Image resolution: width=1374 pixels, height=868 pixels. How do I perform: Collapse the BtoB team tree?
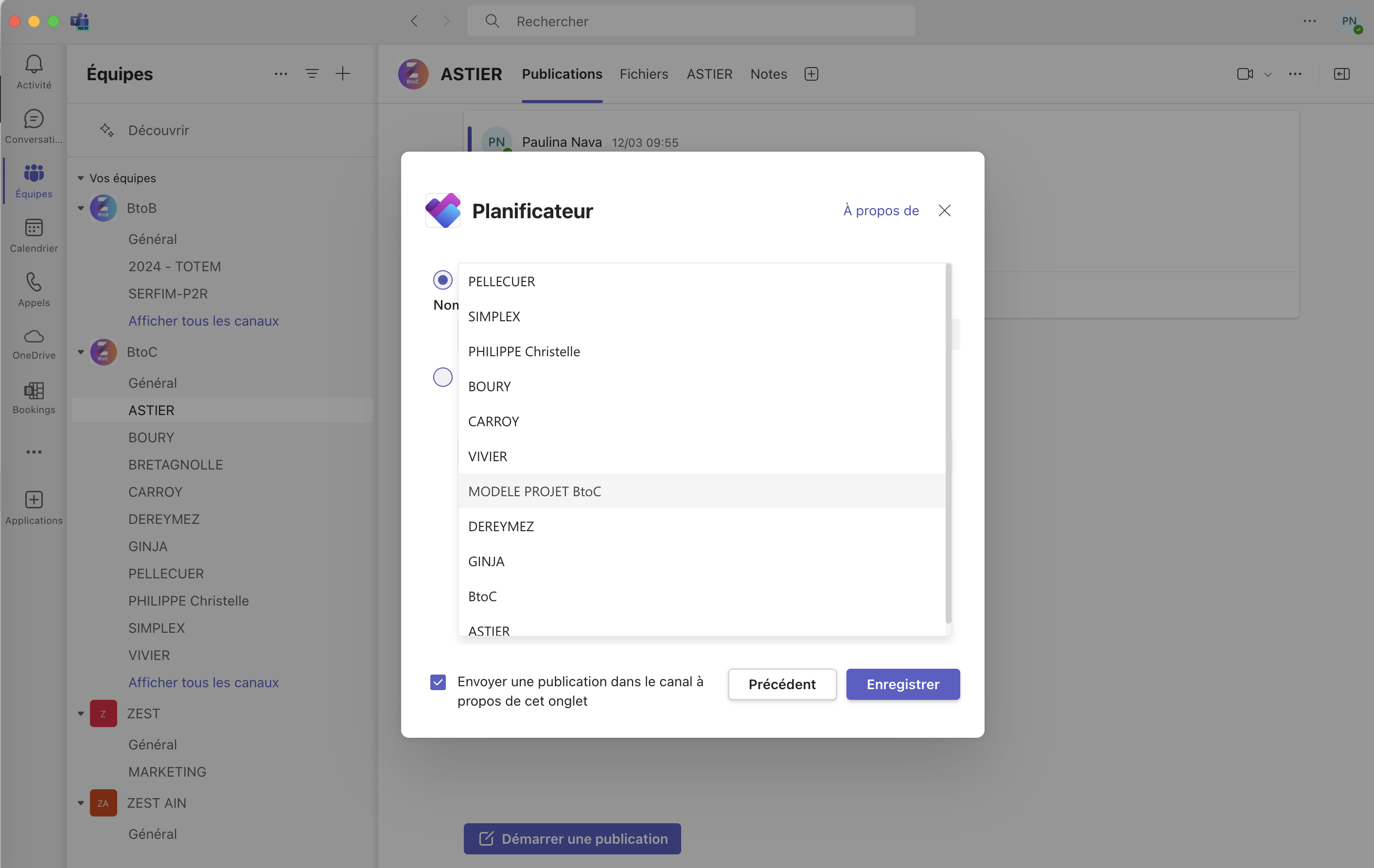pyautogui.click(x=80, y=208)
